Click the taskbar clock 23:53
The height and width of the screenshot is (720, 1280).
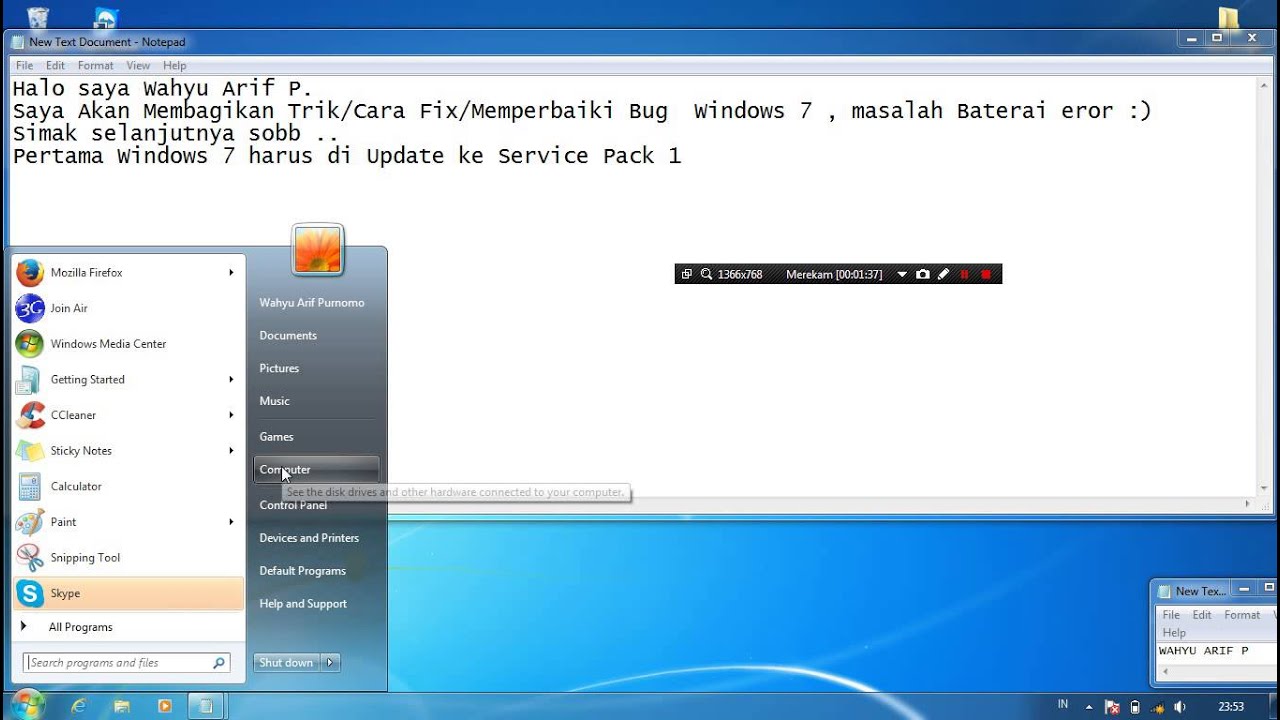[1231, 707]
